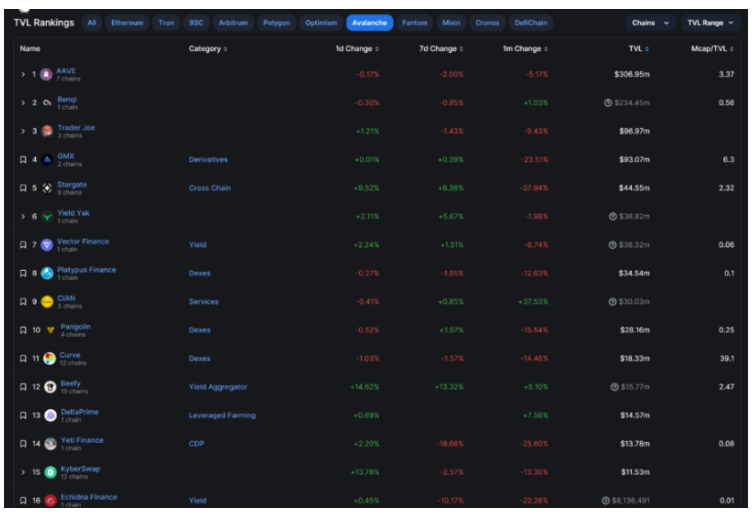
Task: Click the info icon beside Beefy TVL
Action: click(615, 387)
